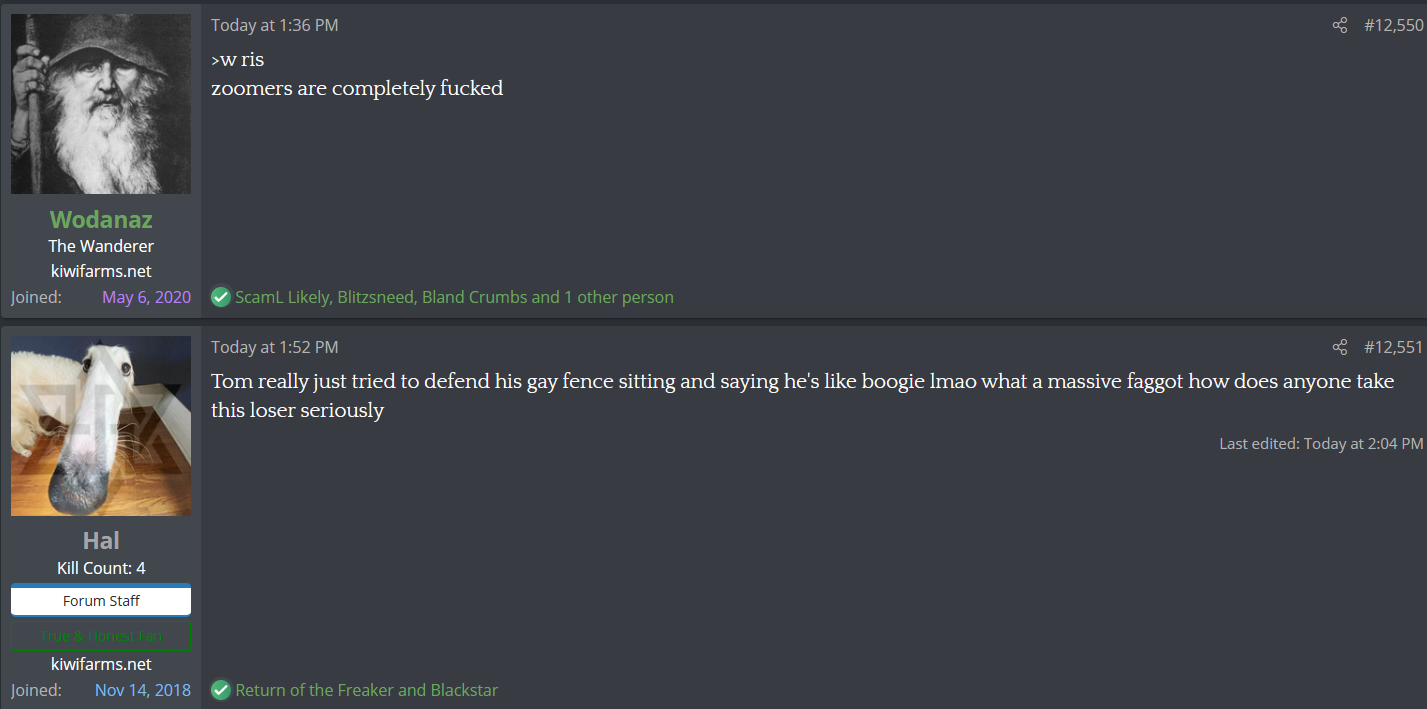Screen dimensions: 1427x709
Task: Click kiwifarms.net under Hal
Action: click(101, 664)
